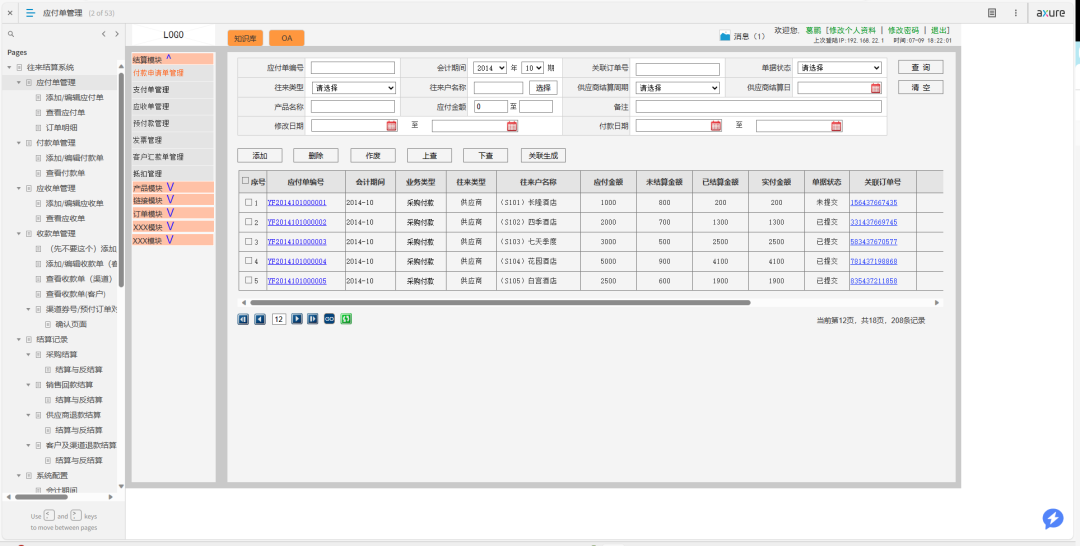1080x546 pixels.
Task: Click the 查询 search button
Action: pyautogui.click(x=920, y=67)
